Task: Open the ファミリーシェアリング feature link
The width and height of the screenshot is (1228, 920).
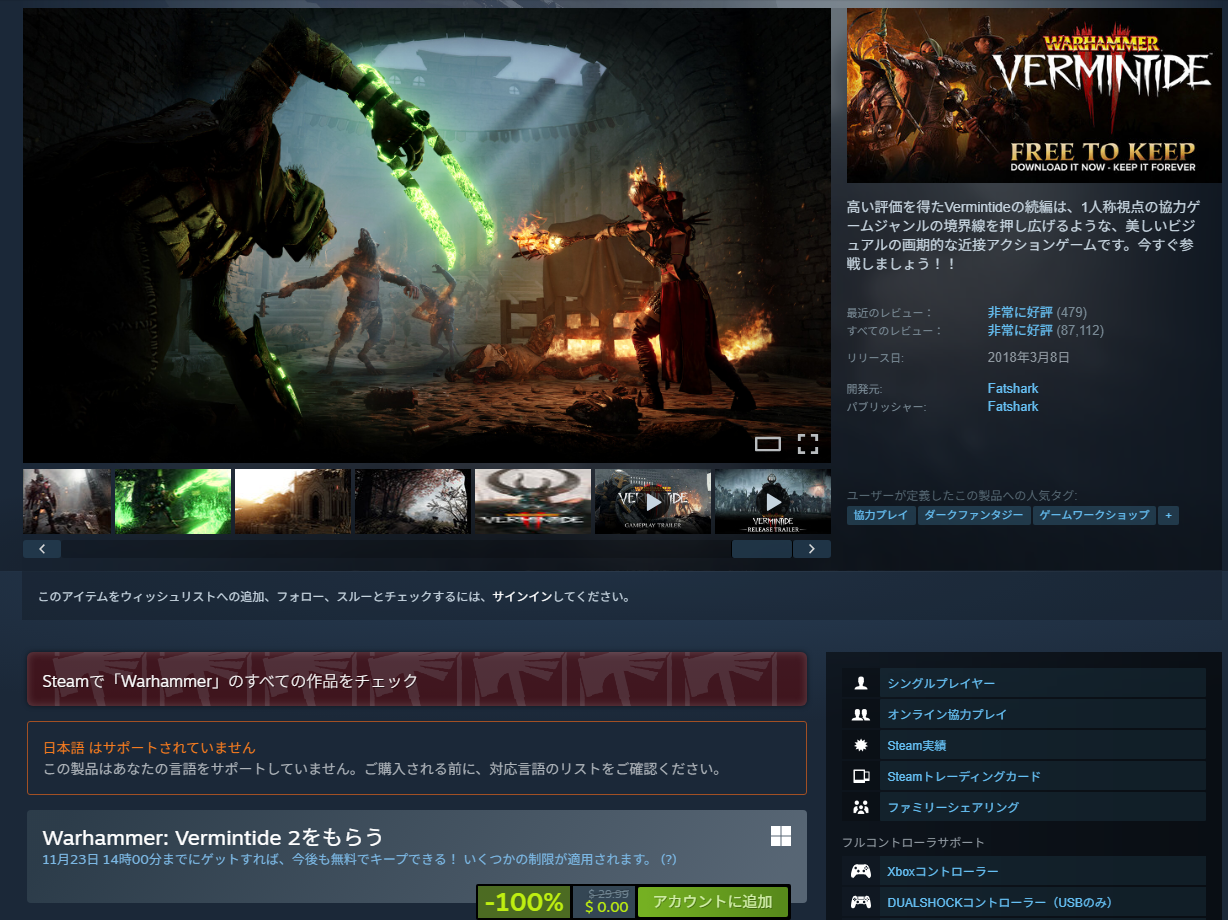Action: (952, 807)
